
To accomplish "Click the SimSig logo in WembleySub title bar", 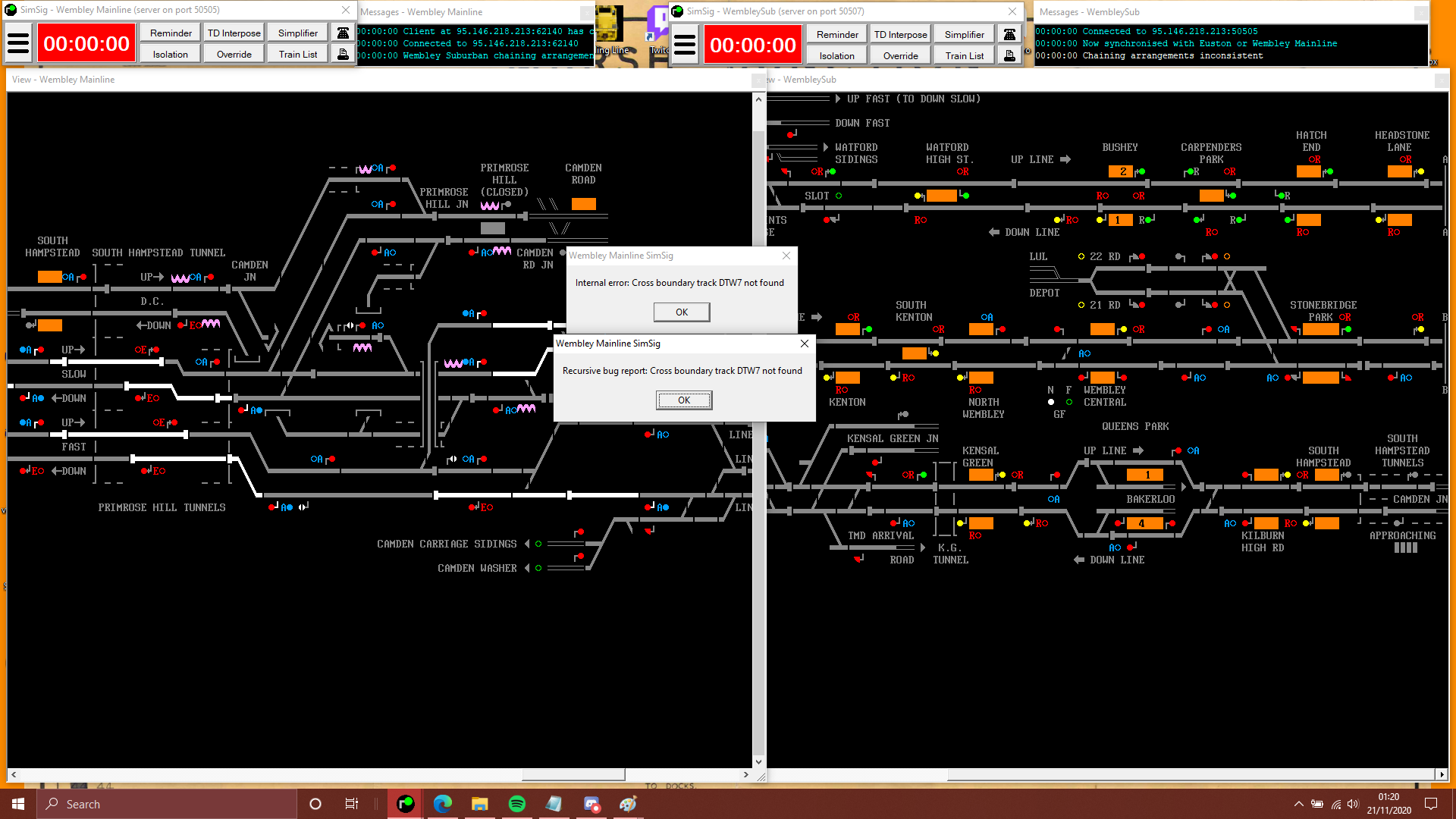I will click(677, 11).
